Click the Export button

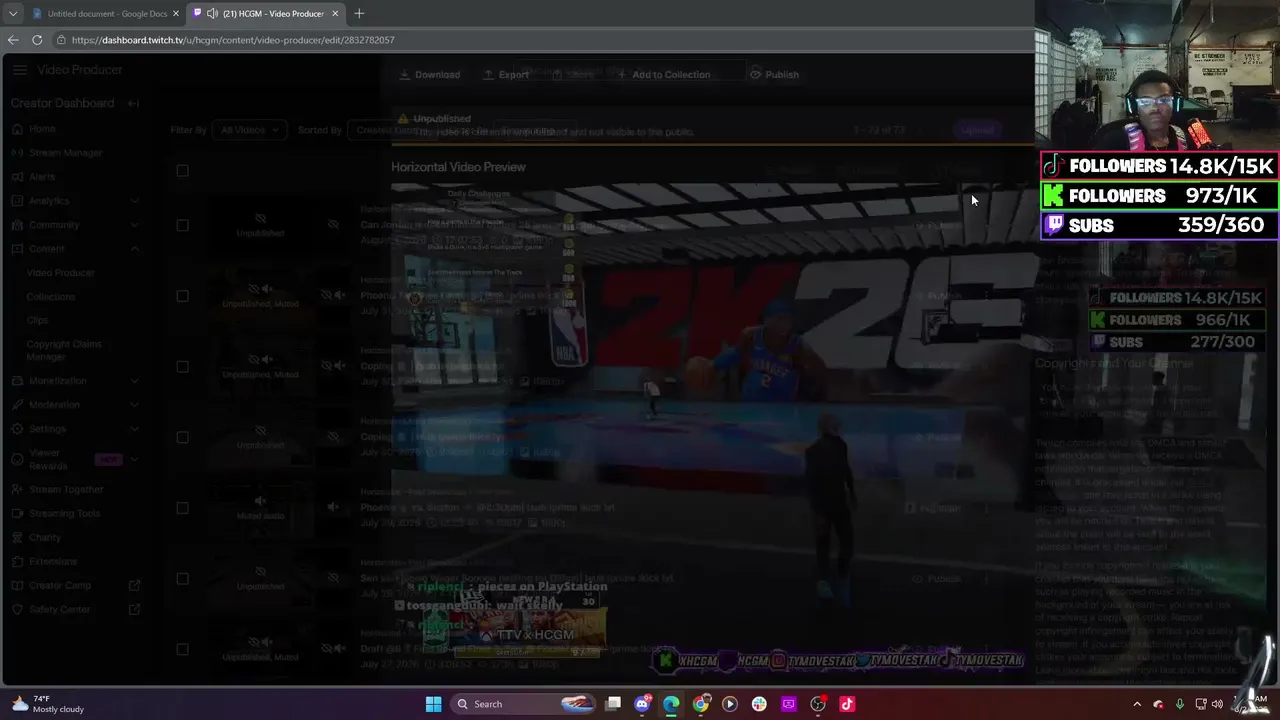point(506,75)
